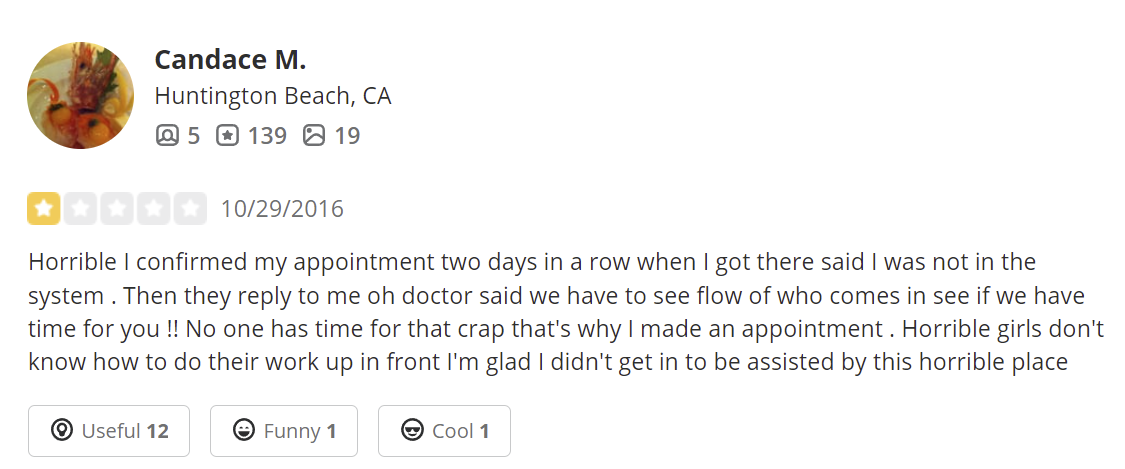Click the Funny laughing face icon

pos(243,431)
